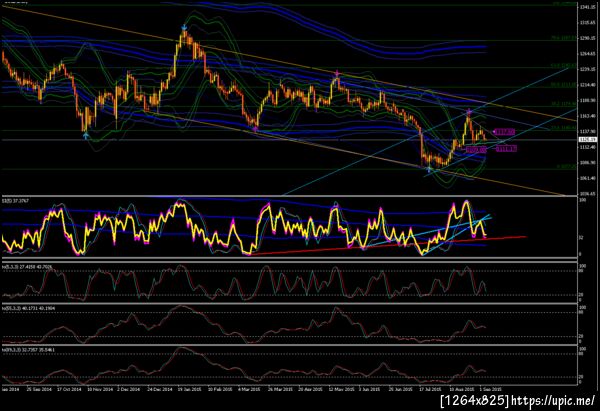
Task: Click the 2 Dec 2014 date label
Action: (x=129, y=389)
